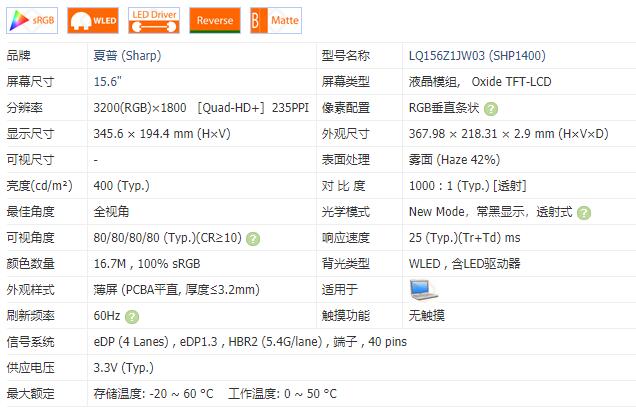Image resolution: width=636 pixels, height=409 pixels.
Task: Select the 235PPI value
Action: (290, 108)
